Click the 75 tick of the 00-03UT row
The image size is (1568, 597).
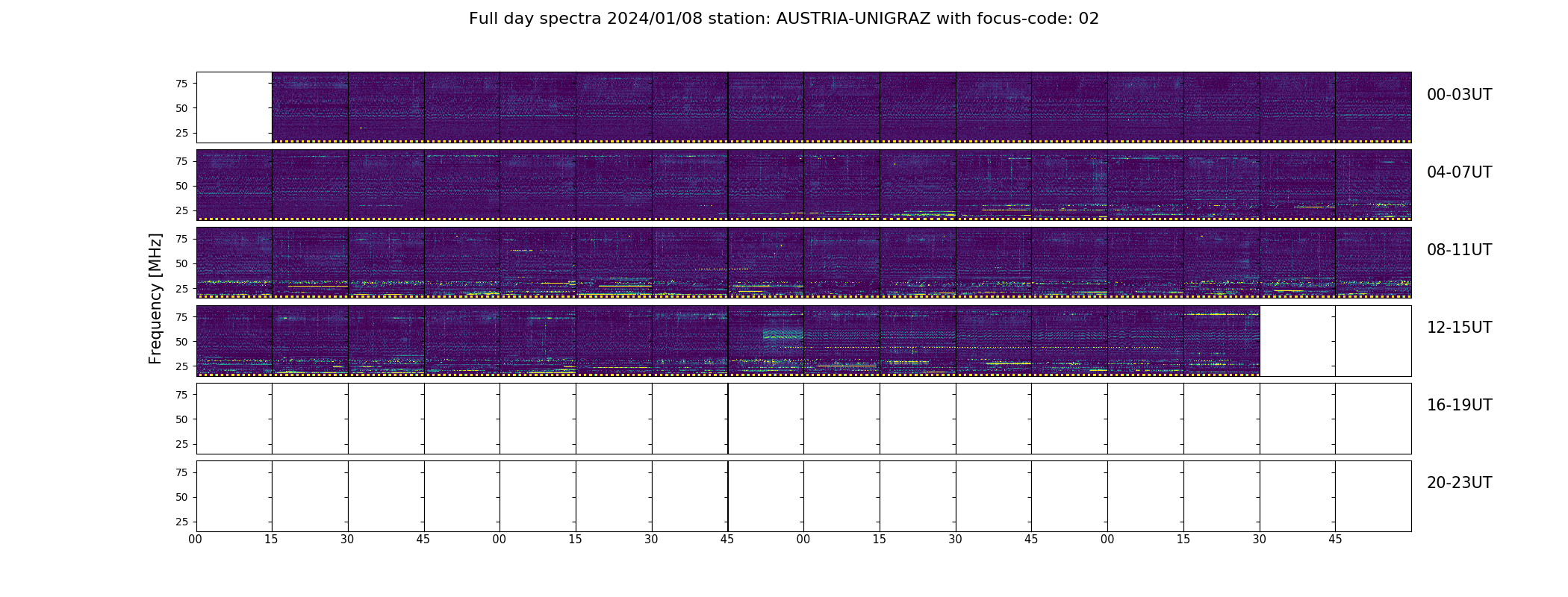pyautogui.click(x=181, y=84)
